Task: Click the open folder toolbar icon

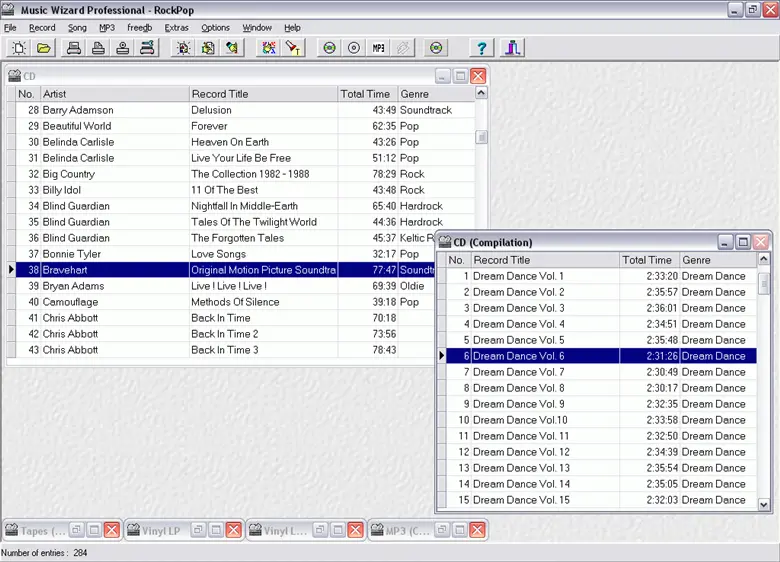Action: click(44, 48)
